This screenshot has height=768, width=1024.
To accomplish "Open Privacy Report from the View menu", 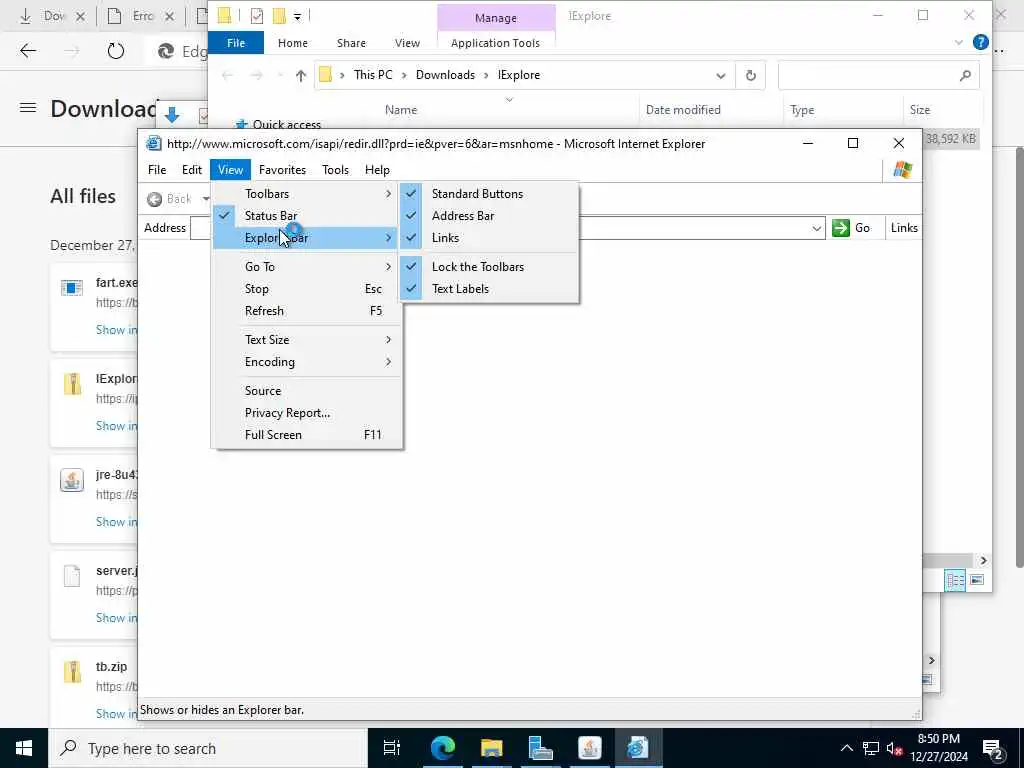I will [x=306, y=413].
